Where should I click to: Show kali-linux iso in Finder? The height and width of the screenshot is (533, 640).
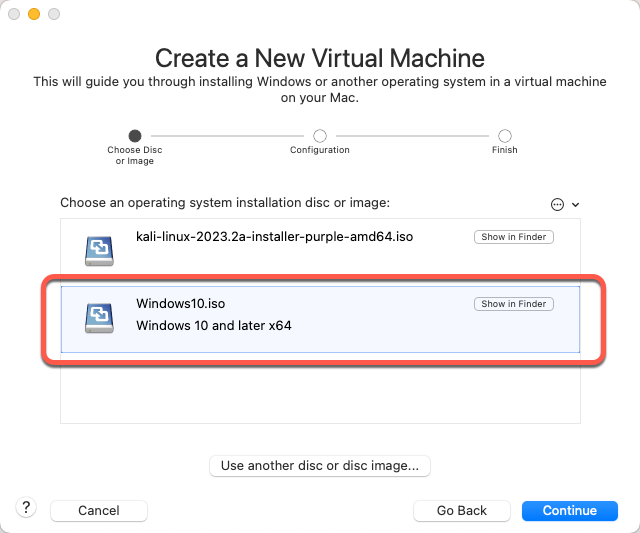513,237
